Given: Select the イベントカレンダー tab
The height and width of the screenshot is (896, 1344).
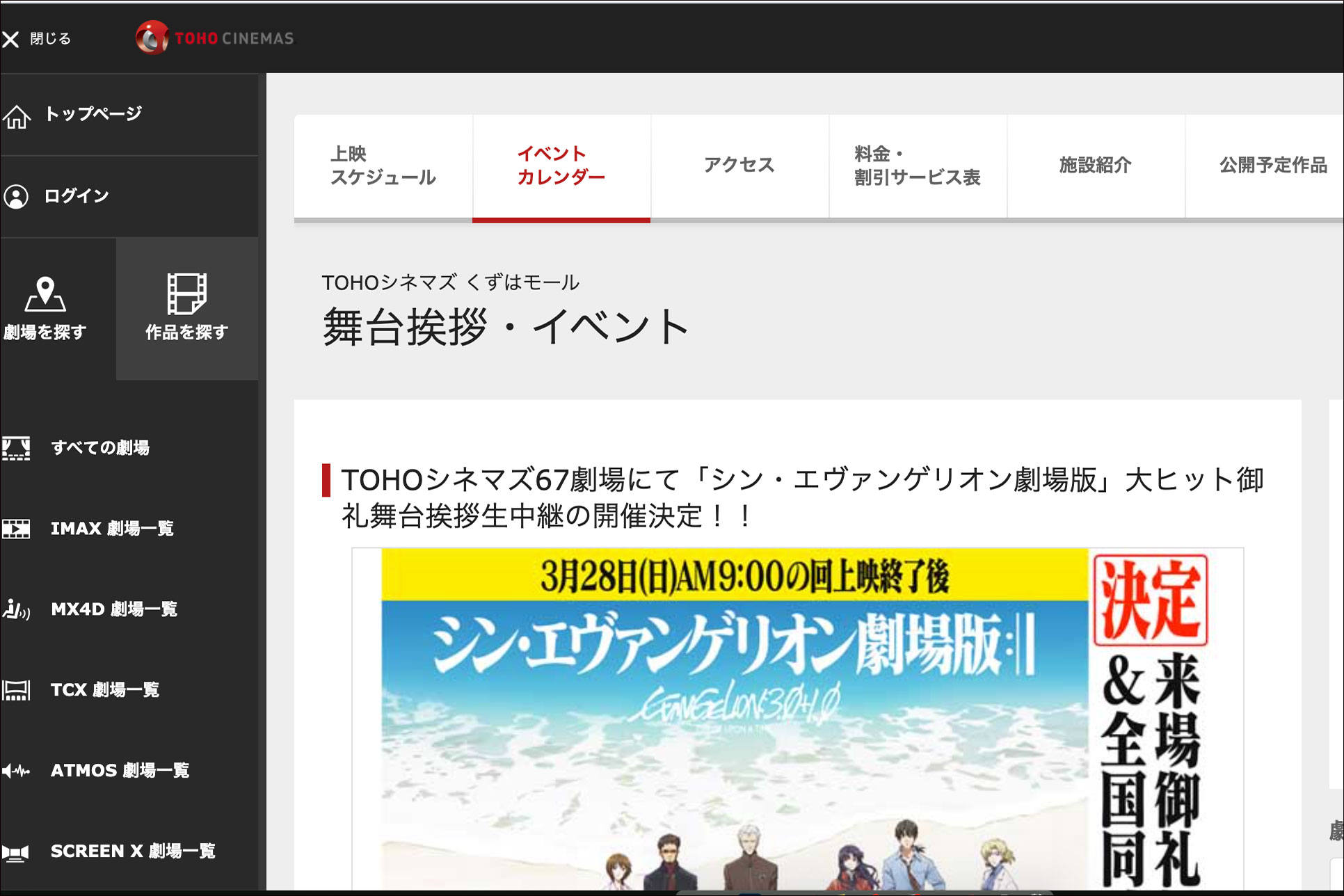Looking at the screenshot, I should 561,166.
